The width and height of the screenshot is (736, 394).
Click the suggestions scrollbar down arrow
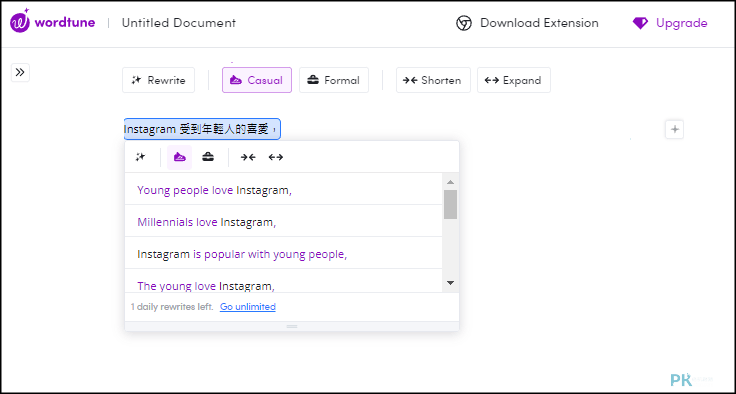[x=451, y=283]
